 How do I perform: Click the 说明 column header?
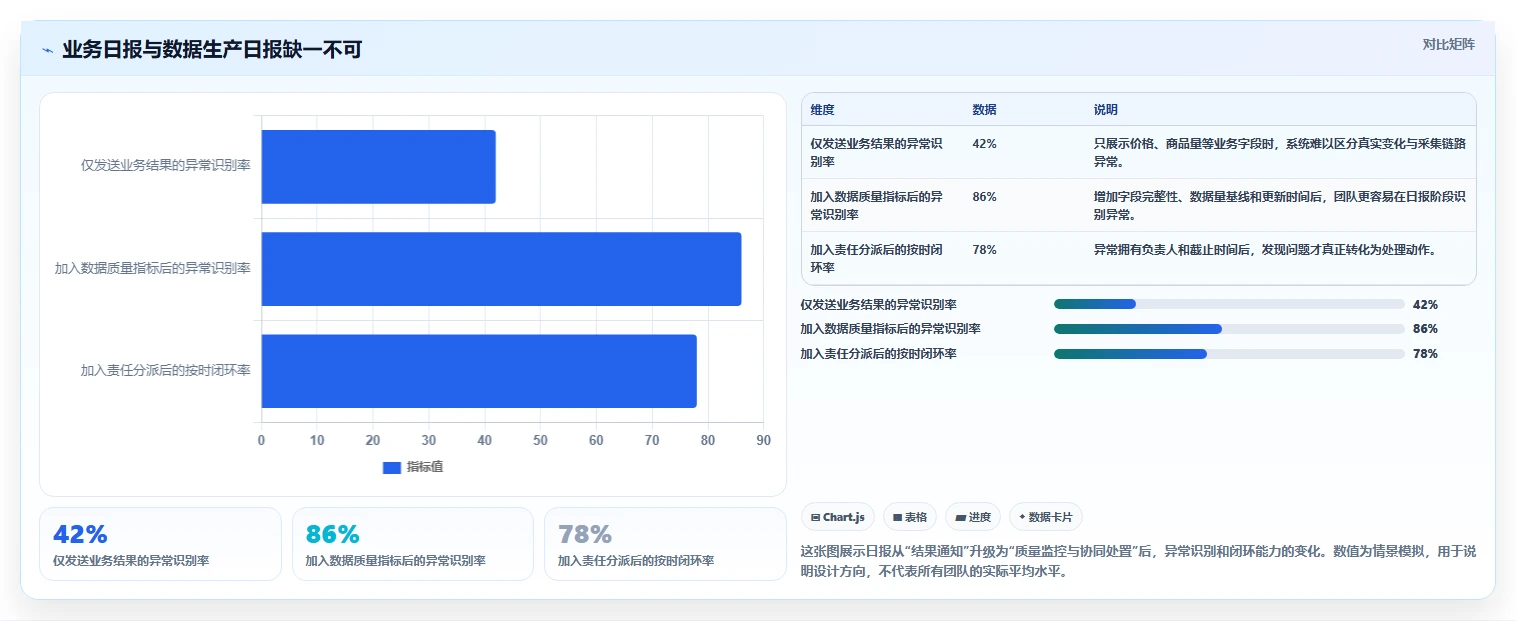pyautogui.click(x=1106, y=110)
